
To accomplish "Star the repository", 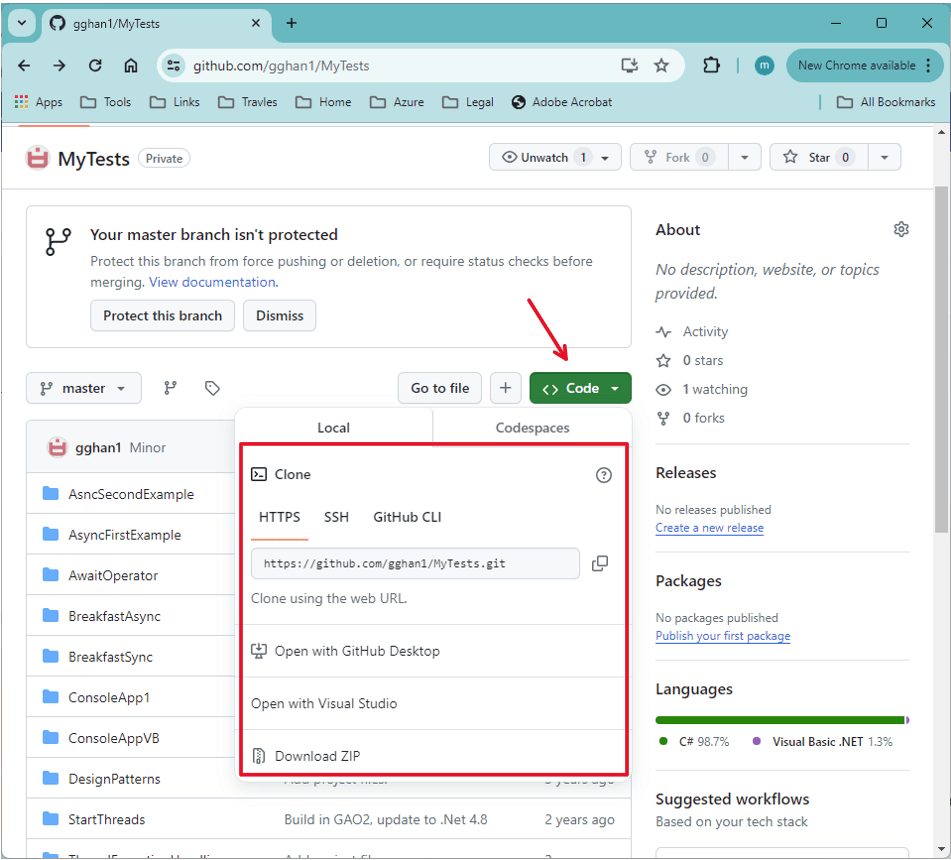I will click(x=819, y=158).
